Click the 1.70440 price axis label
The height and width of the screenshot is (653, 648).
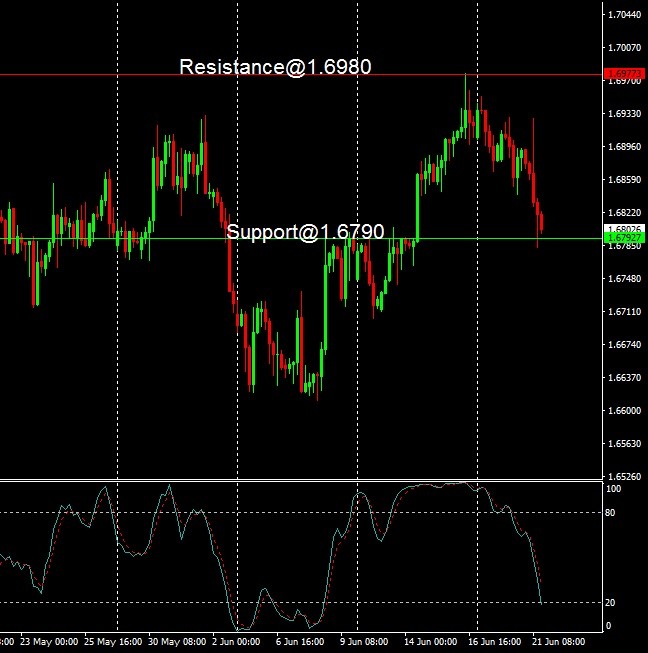tap(624, 15)
